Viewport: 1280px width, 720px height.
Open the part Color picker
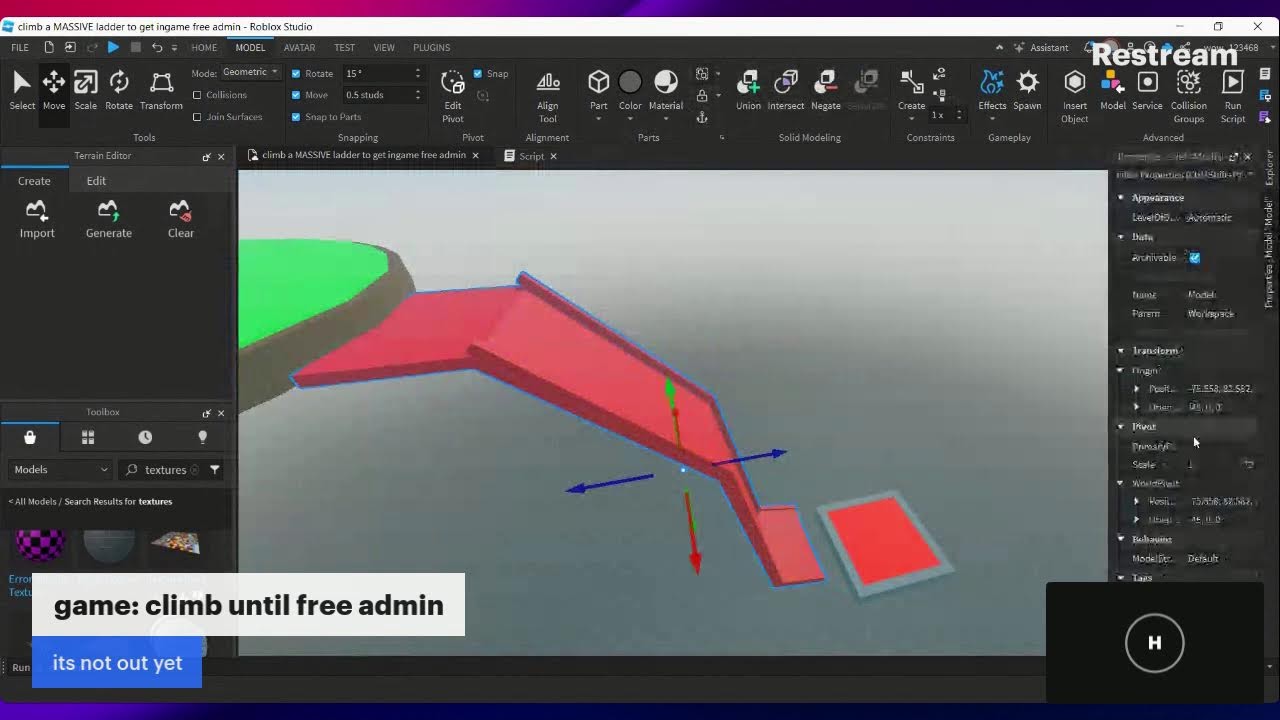(630, 90)
